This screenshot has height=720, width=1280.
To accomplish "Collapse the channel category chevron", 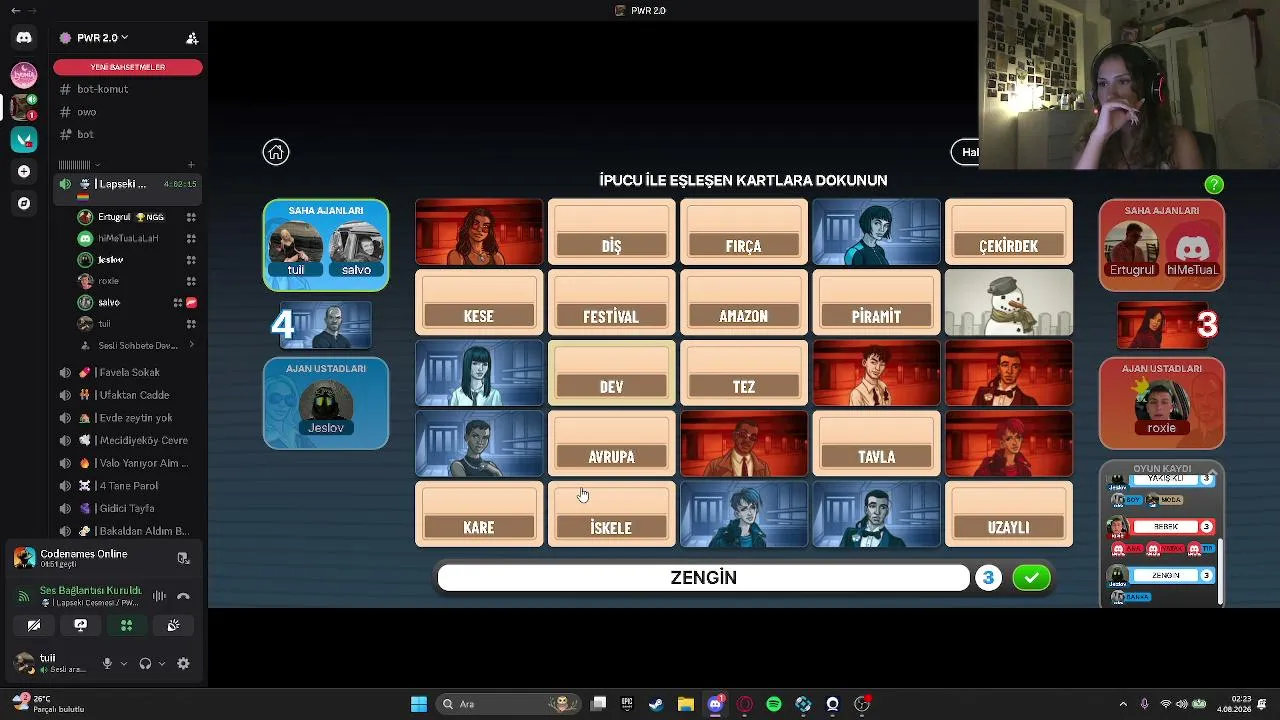I will coord(97,165).
